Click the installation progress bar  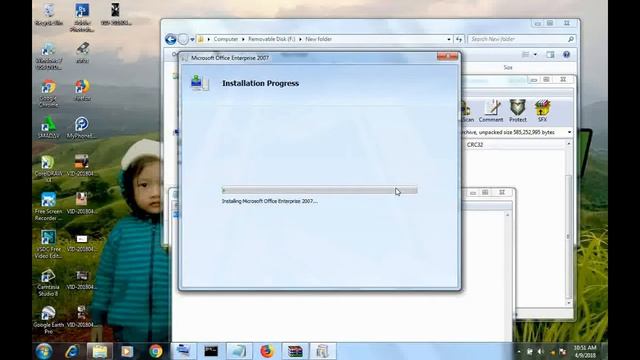coord(319,191)
